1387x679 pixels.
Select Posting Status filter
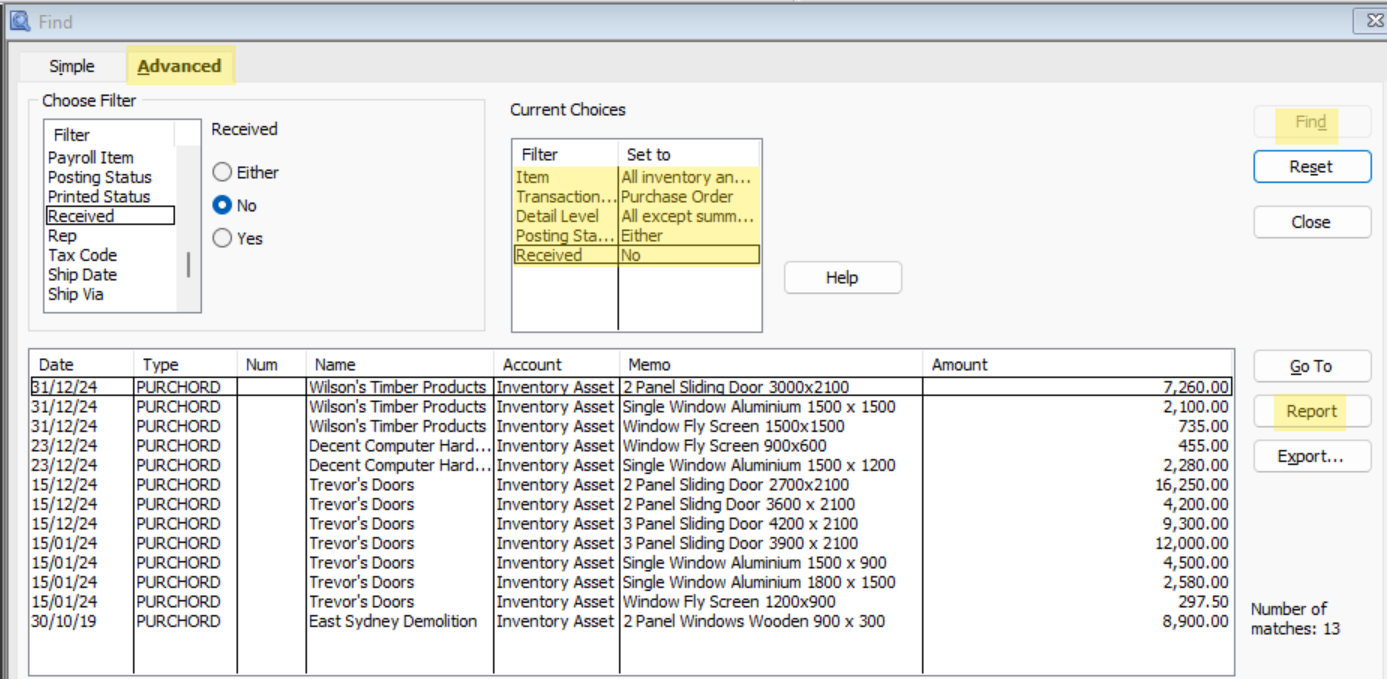[x=100, y=177]
